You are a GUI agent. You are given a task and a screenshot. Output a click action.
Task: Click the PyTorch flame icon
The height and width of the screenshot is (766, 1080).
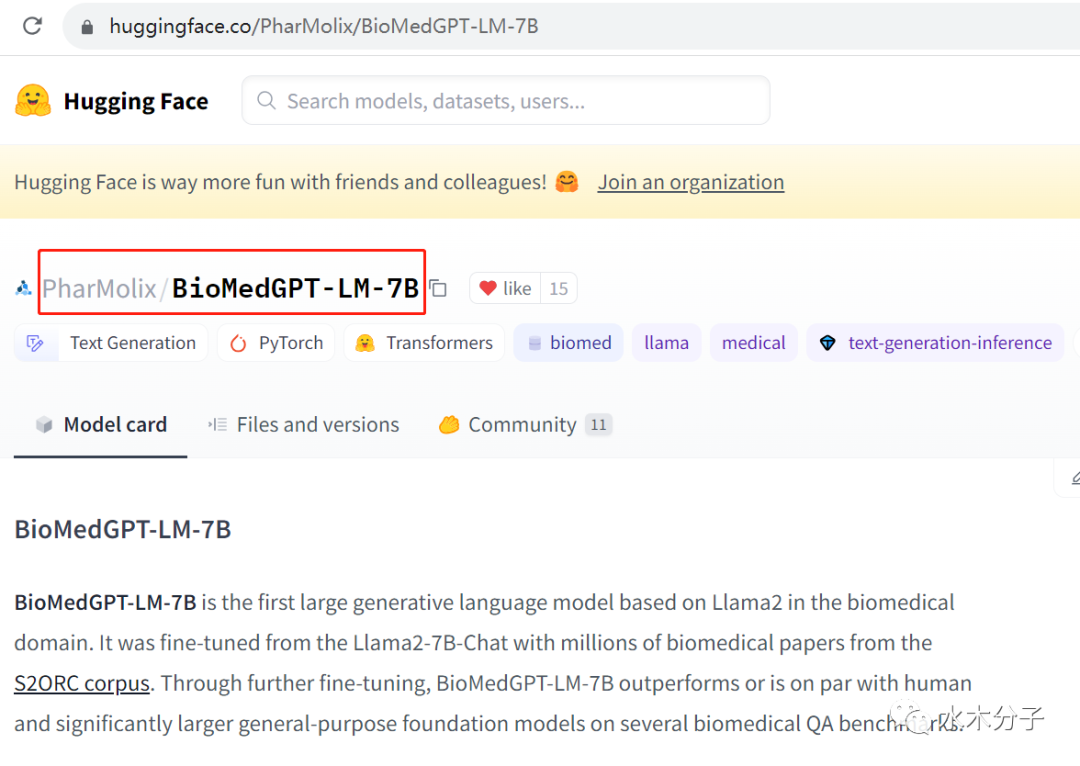click(x=238, y=343)
